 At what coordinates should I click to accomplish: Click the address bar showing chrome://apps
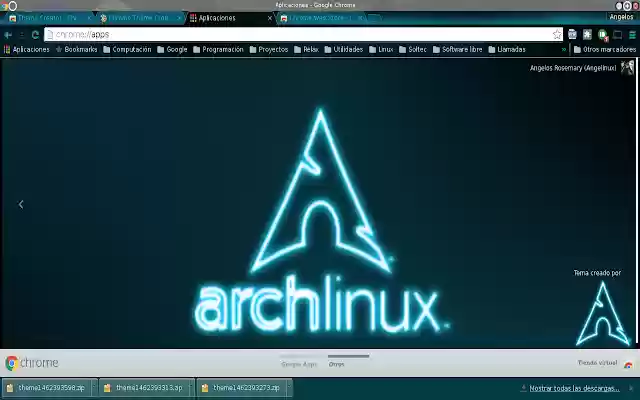coord(302,35)
